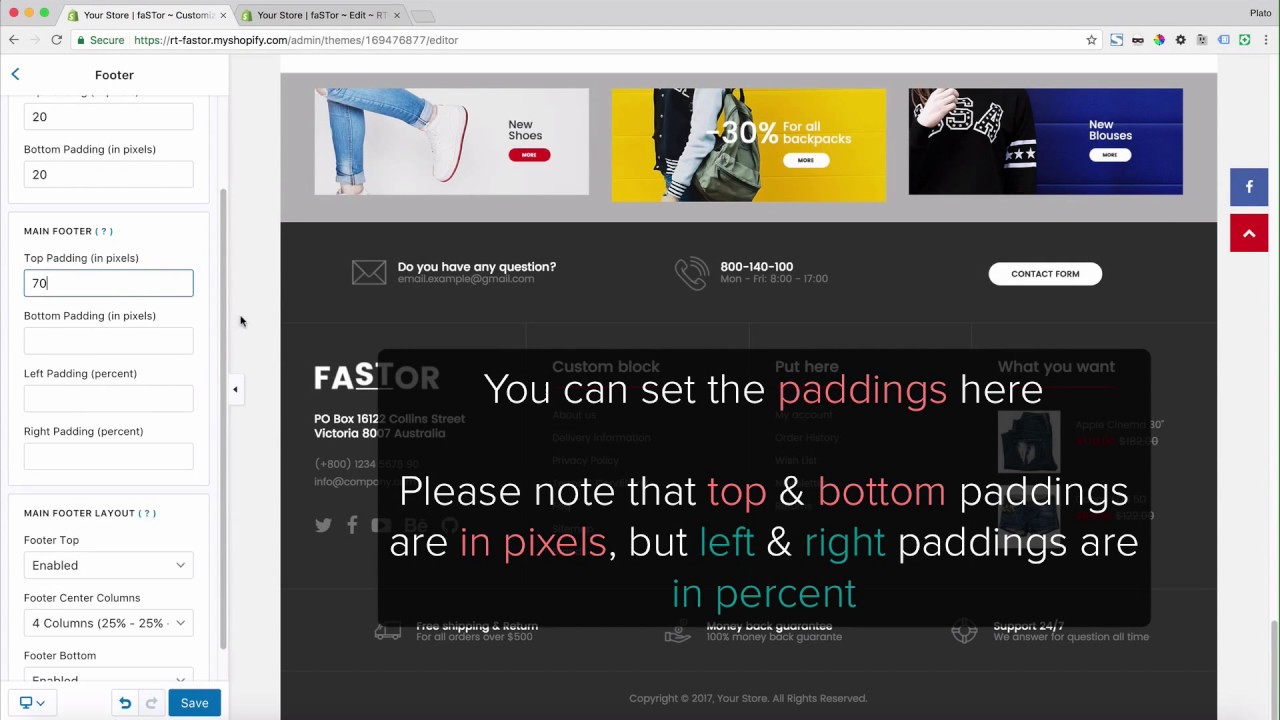The height and width of the screenshot is (720, 1280).
Task: Click the More button on New Shoes banner
Action: 529,154
